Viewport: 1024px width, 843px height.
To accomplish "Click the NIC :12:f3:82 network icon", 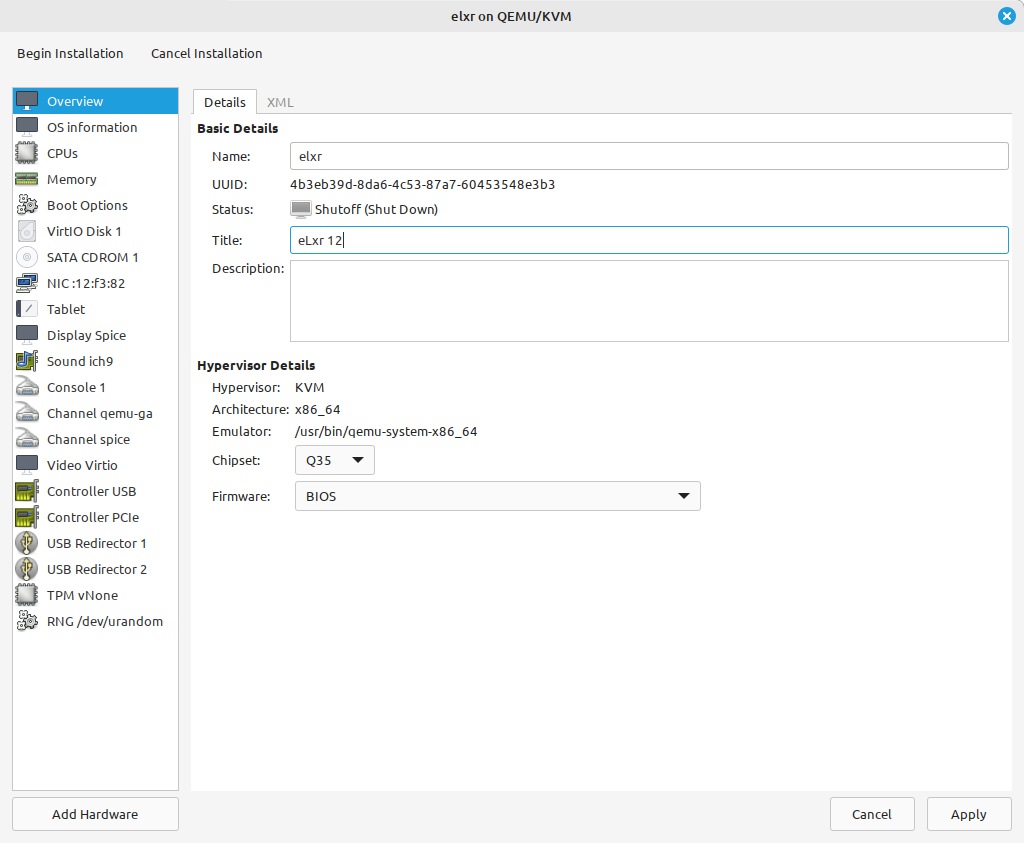I will 27,283.
